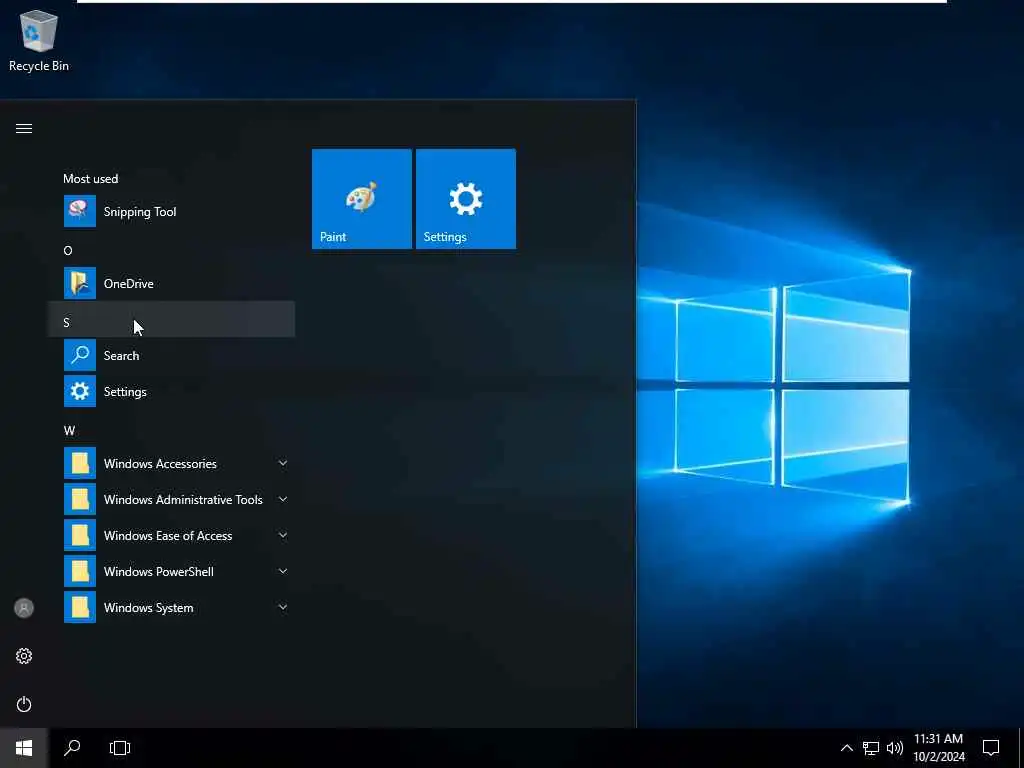
Task: Click the Settings tile
Action: coord(466,199)
